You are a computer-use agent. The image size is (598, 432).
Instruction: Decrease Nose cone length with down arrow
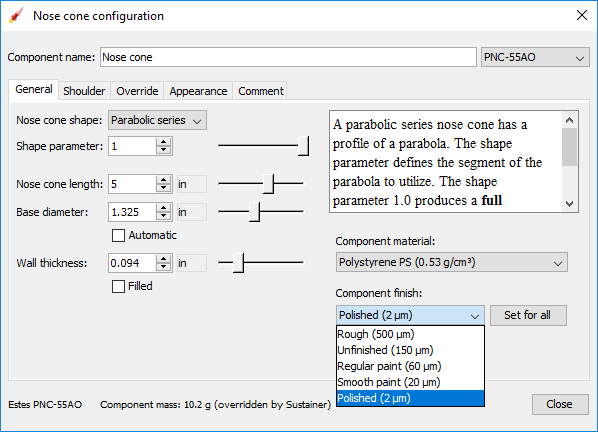(164, 189)
